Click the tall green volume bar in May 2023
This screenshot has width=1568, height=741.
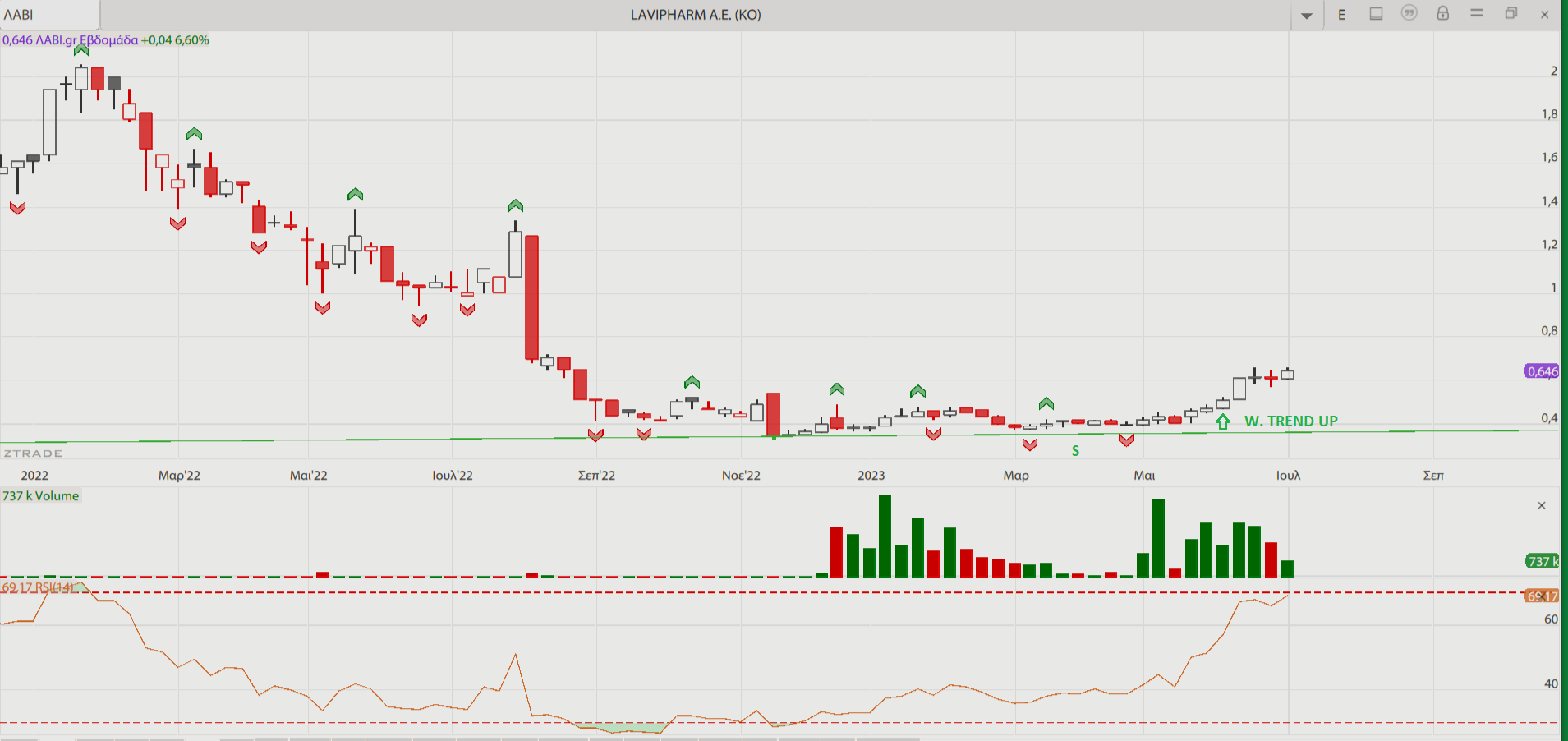coord(1158,538)
